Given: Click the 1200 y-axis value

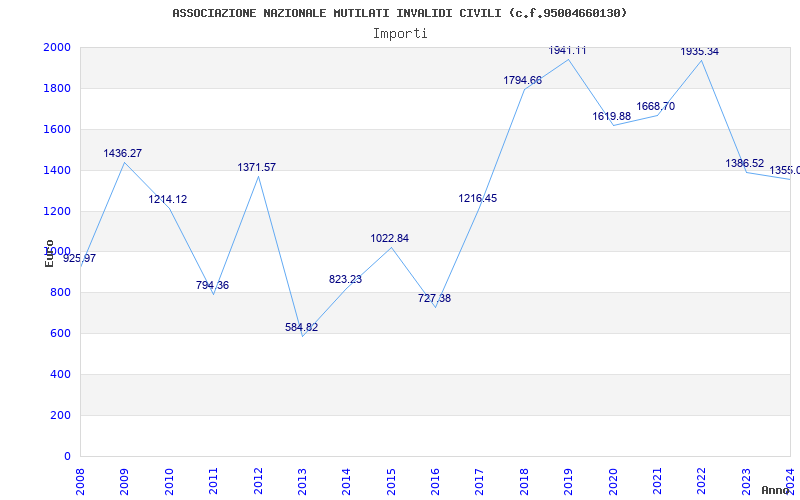Looking at the screenshot, I should point(57,211).
